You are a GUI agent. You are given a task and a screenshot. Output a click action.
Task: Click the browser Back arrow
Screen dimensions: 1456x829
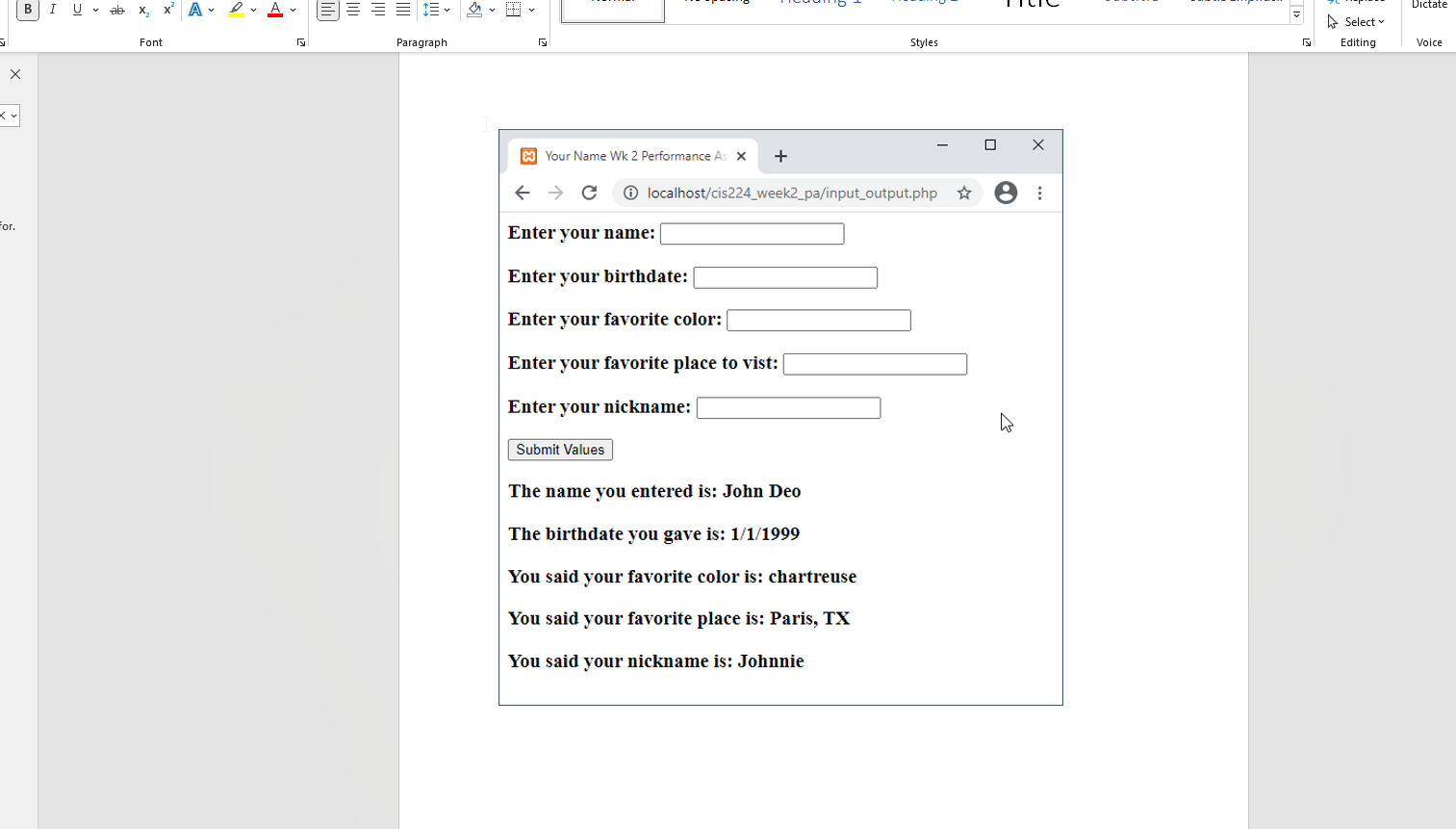pyautogui.click(x=523, y=193)
